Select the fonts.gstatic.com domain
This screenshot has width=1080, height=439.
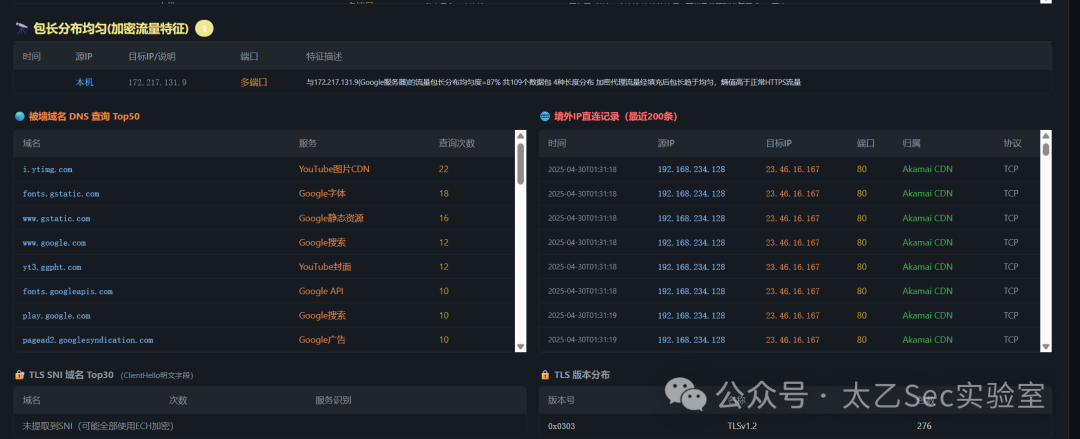pyautogui.click(x=61, y=194)
